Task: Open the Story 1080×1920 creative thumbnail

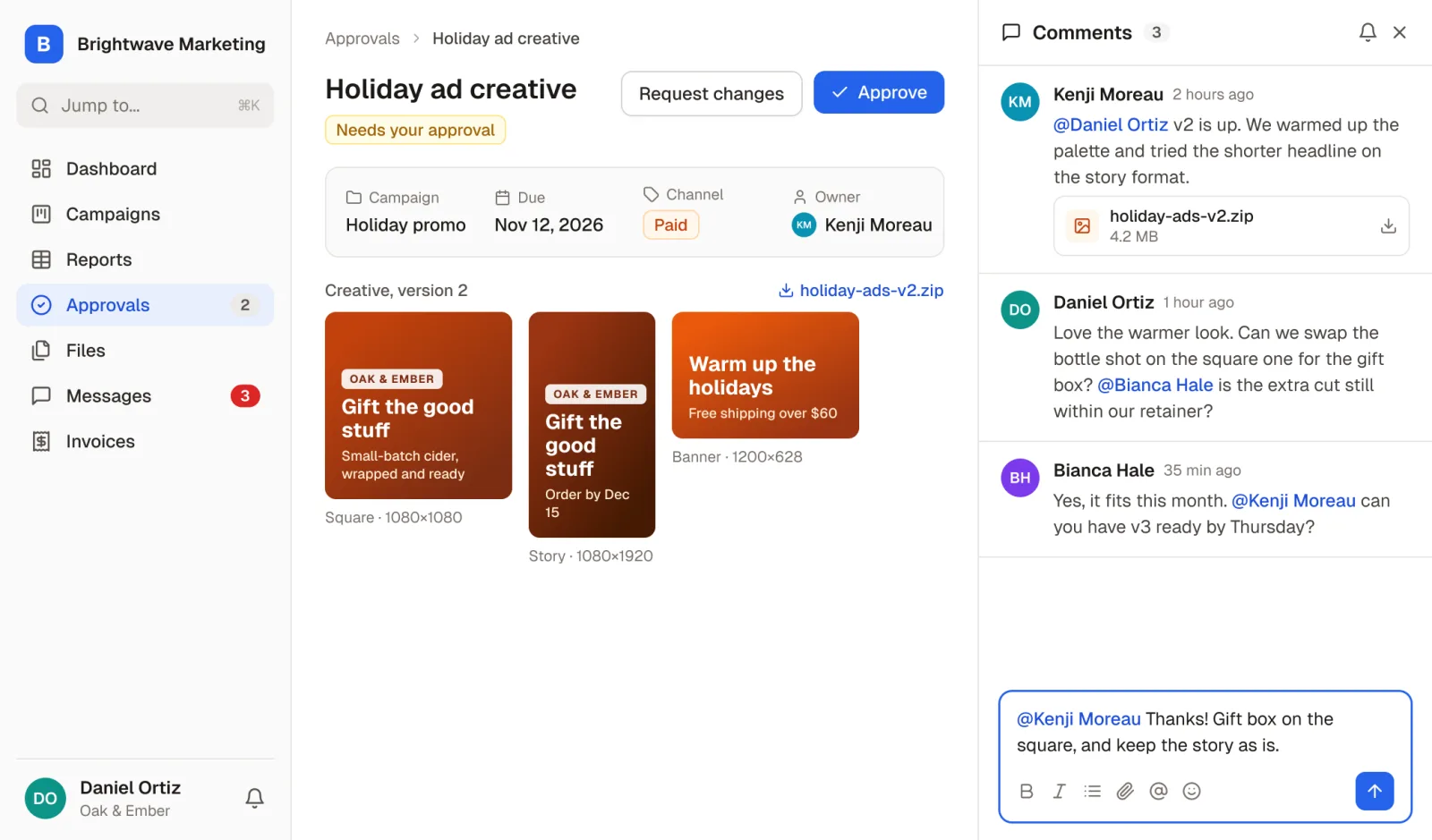Action: tap(592, 425)
